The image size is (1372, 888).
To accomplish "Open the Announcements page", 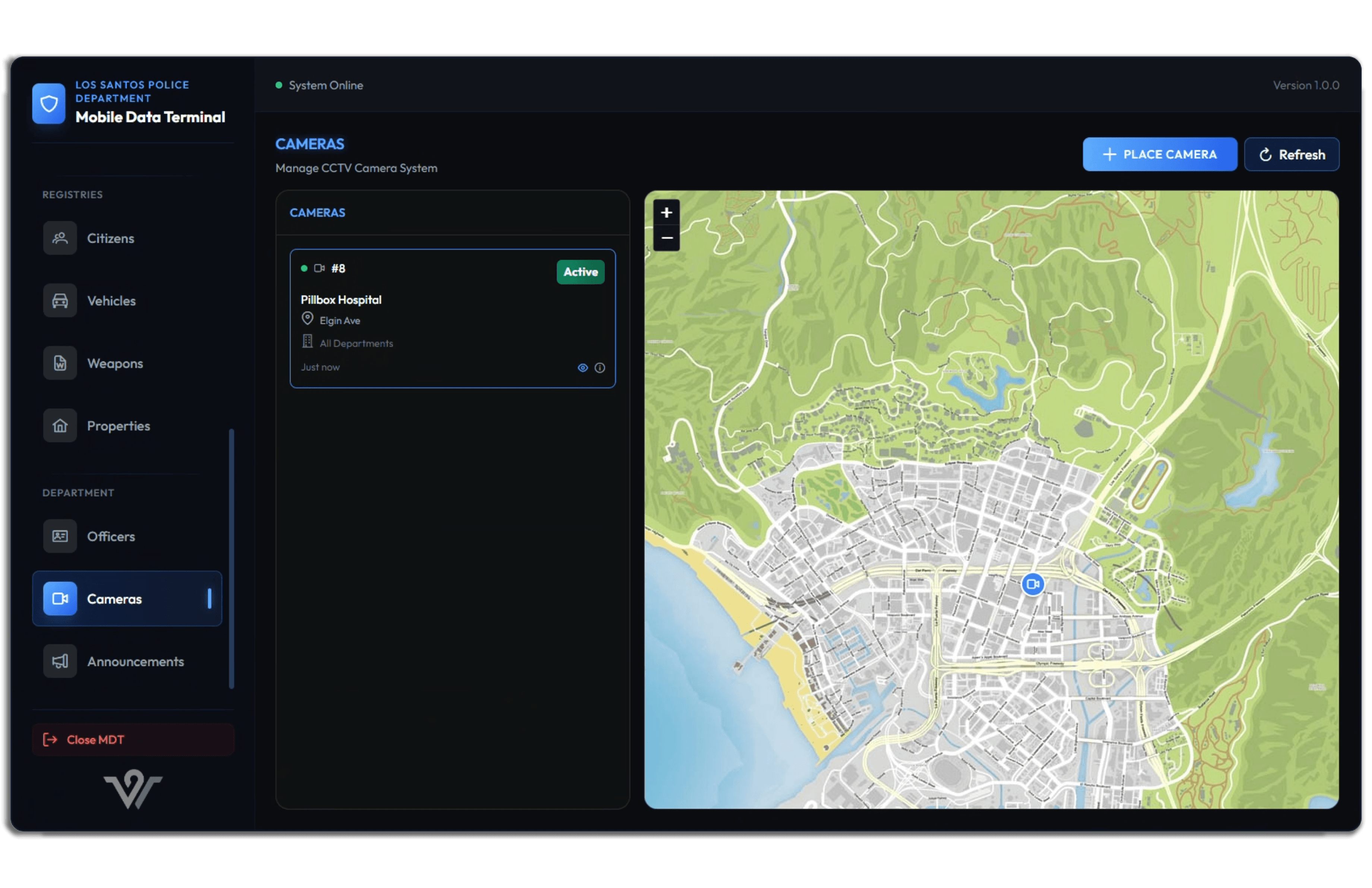I will pyautogui.click(x=127, y=661).
